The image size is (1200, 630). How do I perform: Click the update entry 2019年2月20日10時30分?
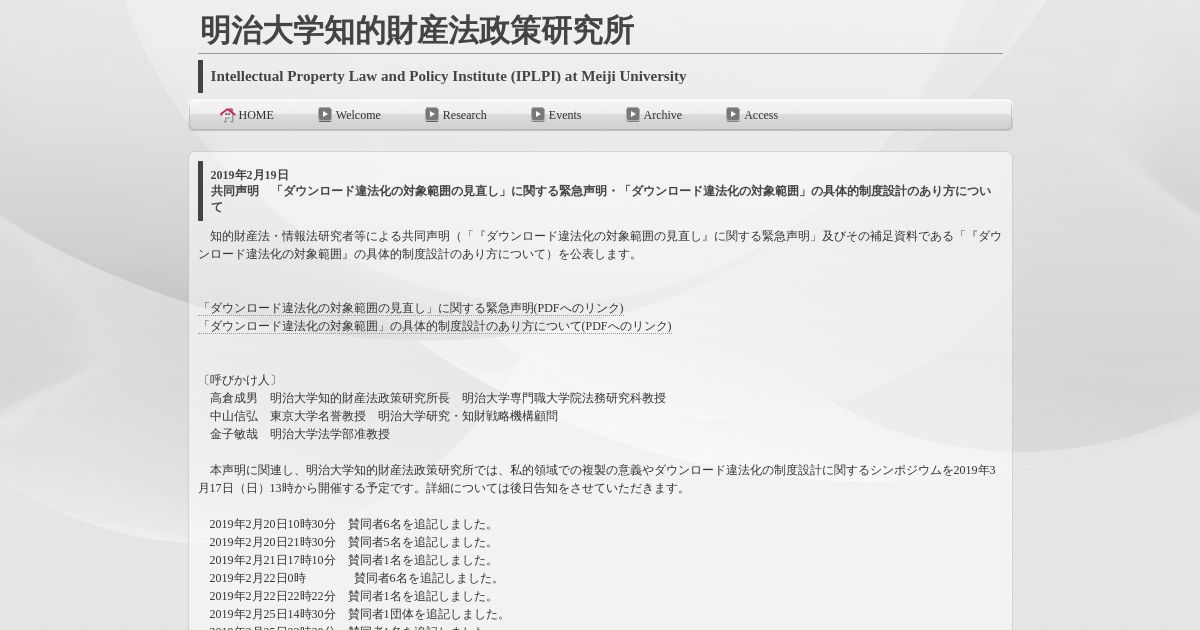click(x=353, y=524)
